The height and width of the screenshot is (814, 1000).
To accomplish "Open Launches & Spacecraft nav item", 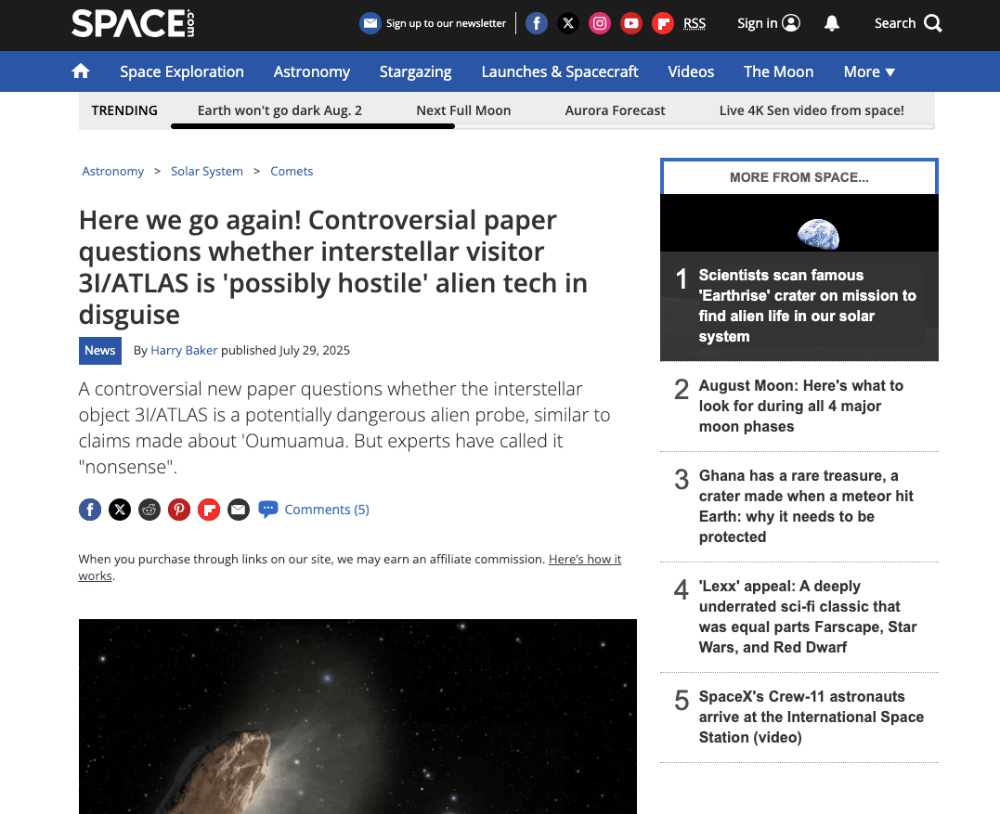I will click(x=560, y=71).
